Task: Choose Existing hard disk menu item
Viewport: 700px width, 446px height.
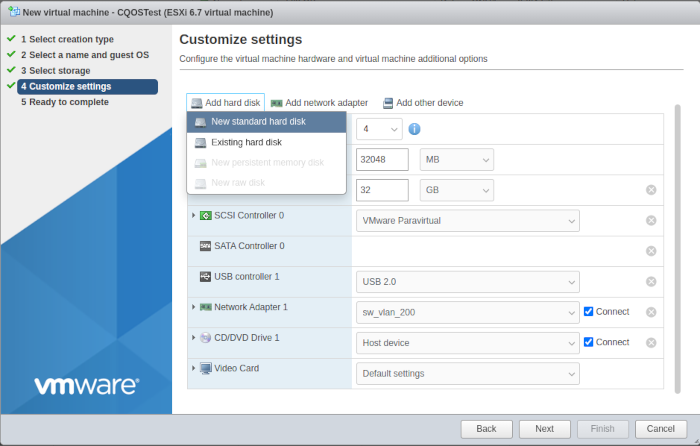Action: 267,142
